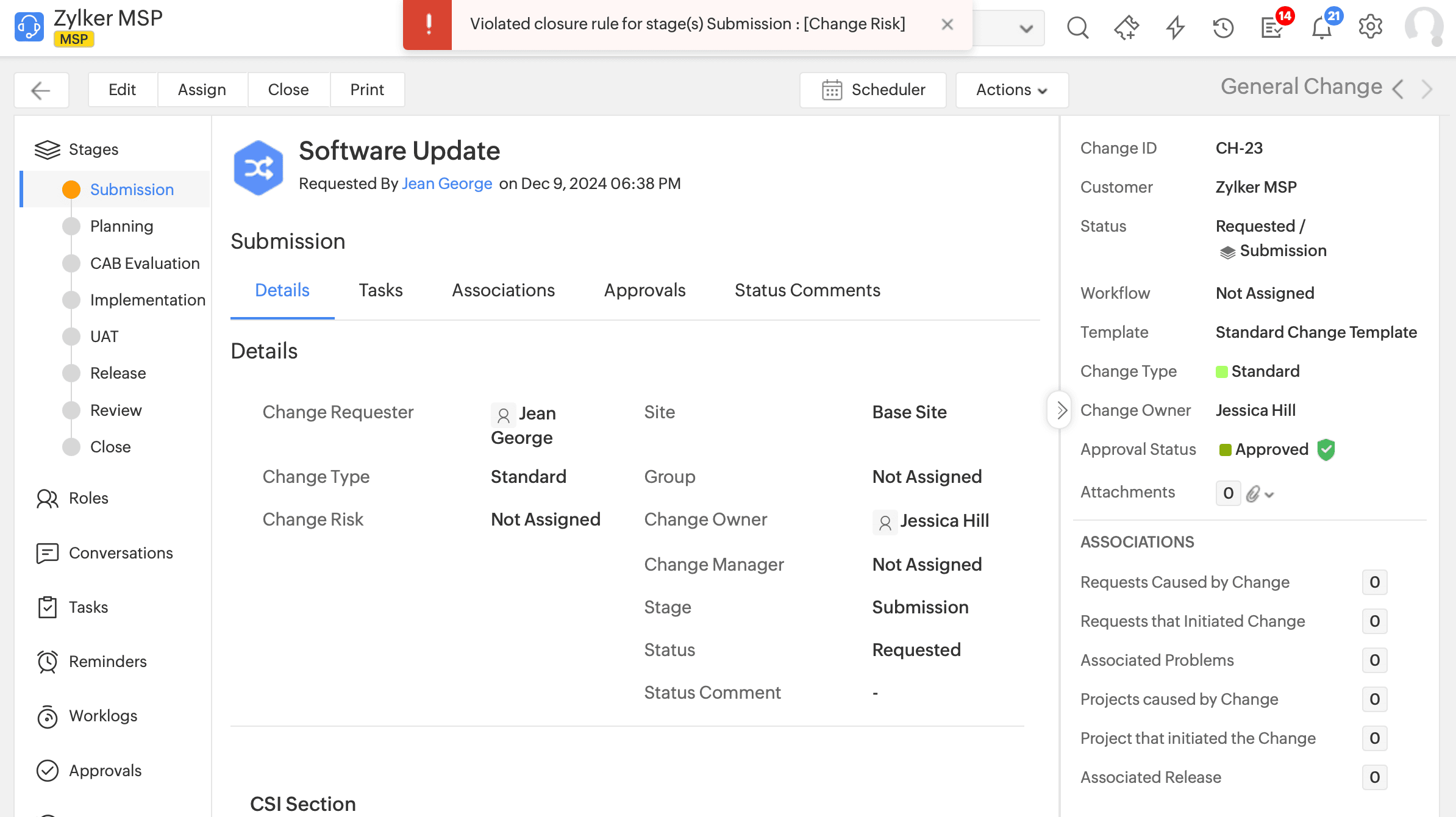The width and height of the screenshot is (1456, 817).
Task: Click the Scheduler button
Action: click(x=873, y=90)
